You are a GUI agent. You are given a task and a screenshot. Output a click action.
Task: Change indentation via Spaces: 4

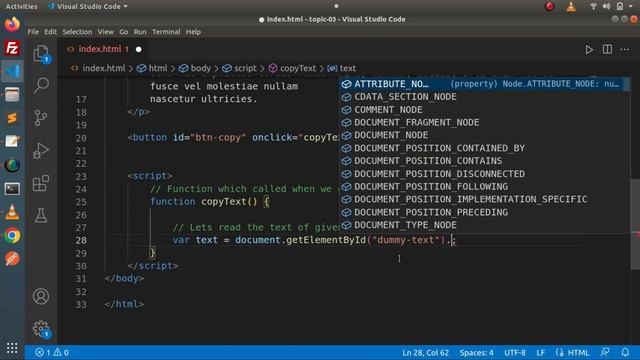(x=476, y=352)
